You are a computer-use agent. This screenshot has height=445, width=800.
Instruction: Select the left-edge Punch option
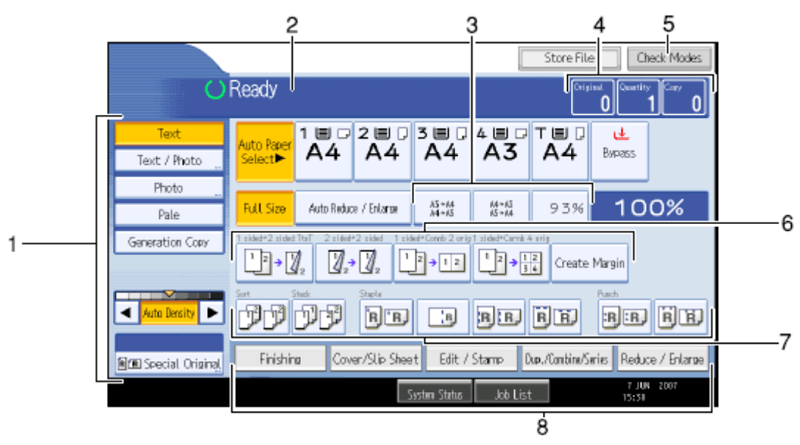click(624, 317)
